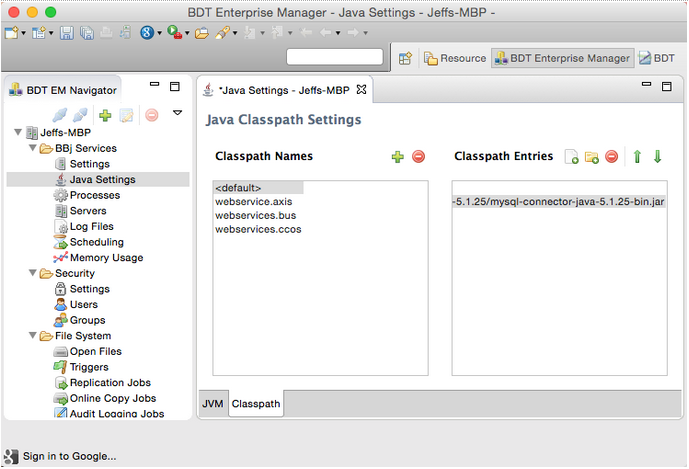Click the navigator connect plug icon
The height and width of the screenshot is (469, 689).
(x=60, y=115)
